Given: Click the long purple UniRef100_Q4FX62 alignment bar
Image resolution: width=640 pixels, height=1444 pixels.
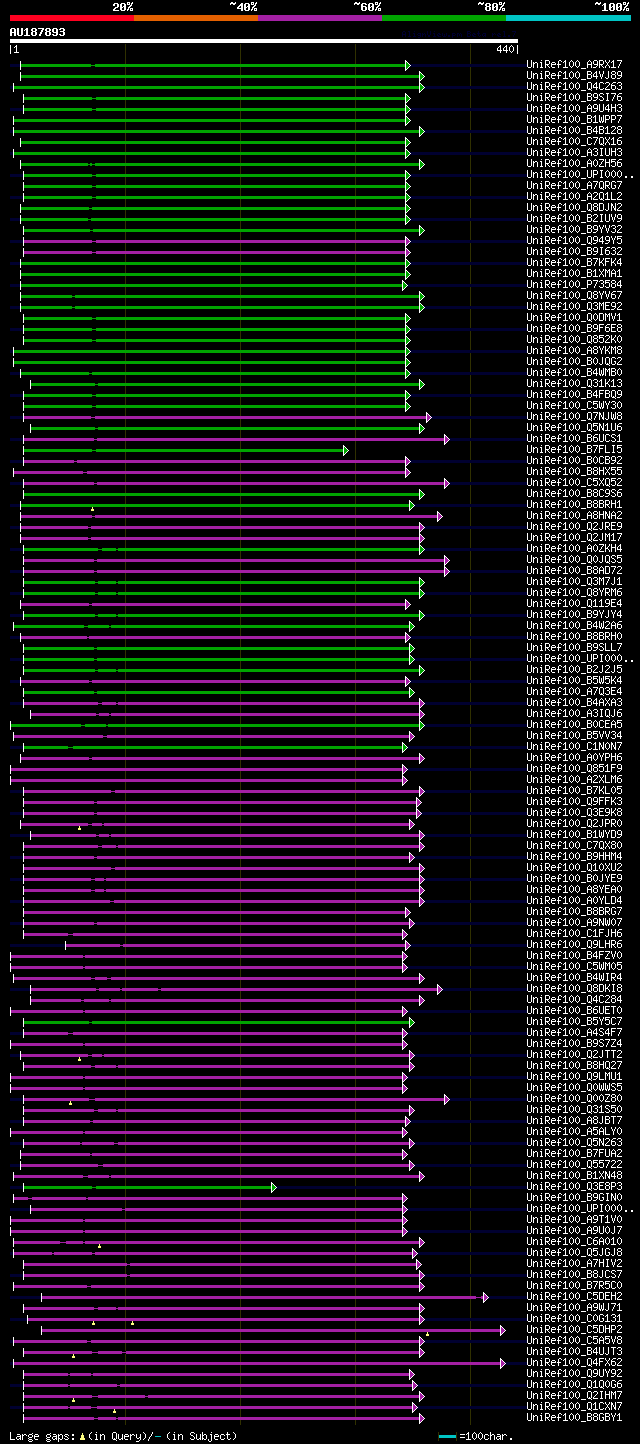Looking at the screenshot, I should point(259,1363).
